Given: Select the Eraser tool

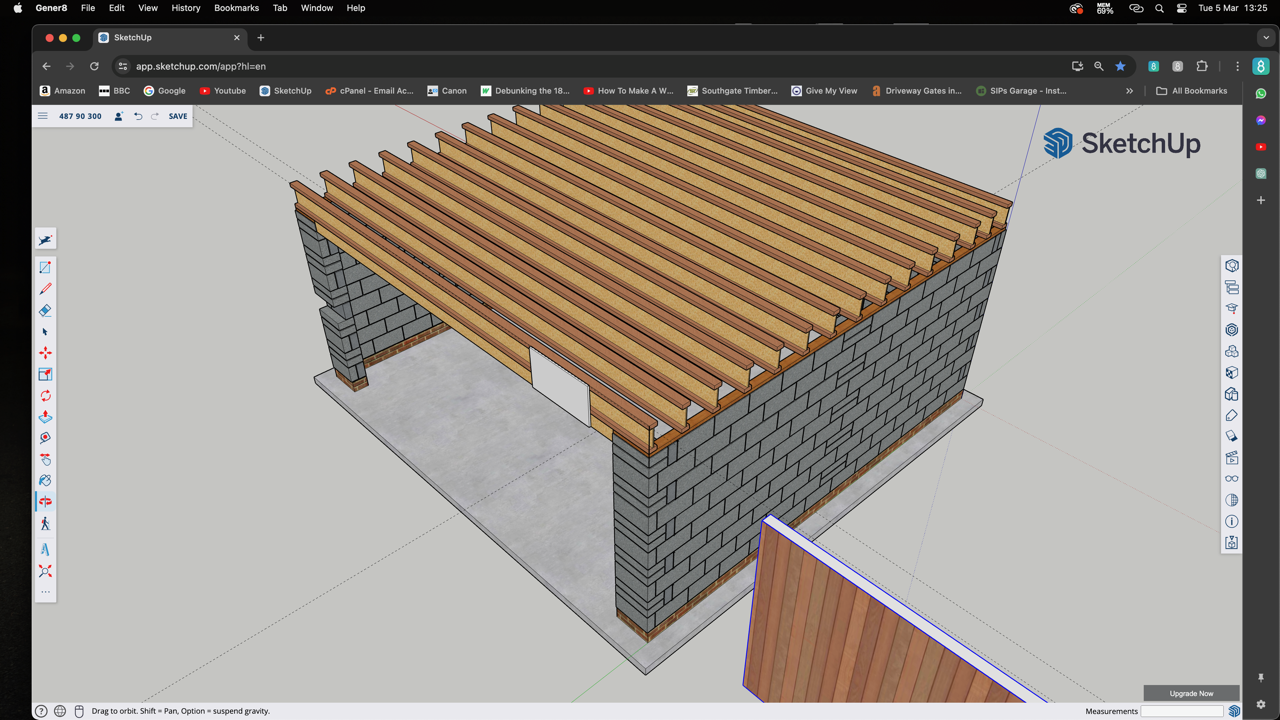Looking at the screenshot, I should (x=45, y=310).
